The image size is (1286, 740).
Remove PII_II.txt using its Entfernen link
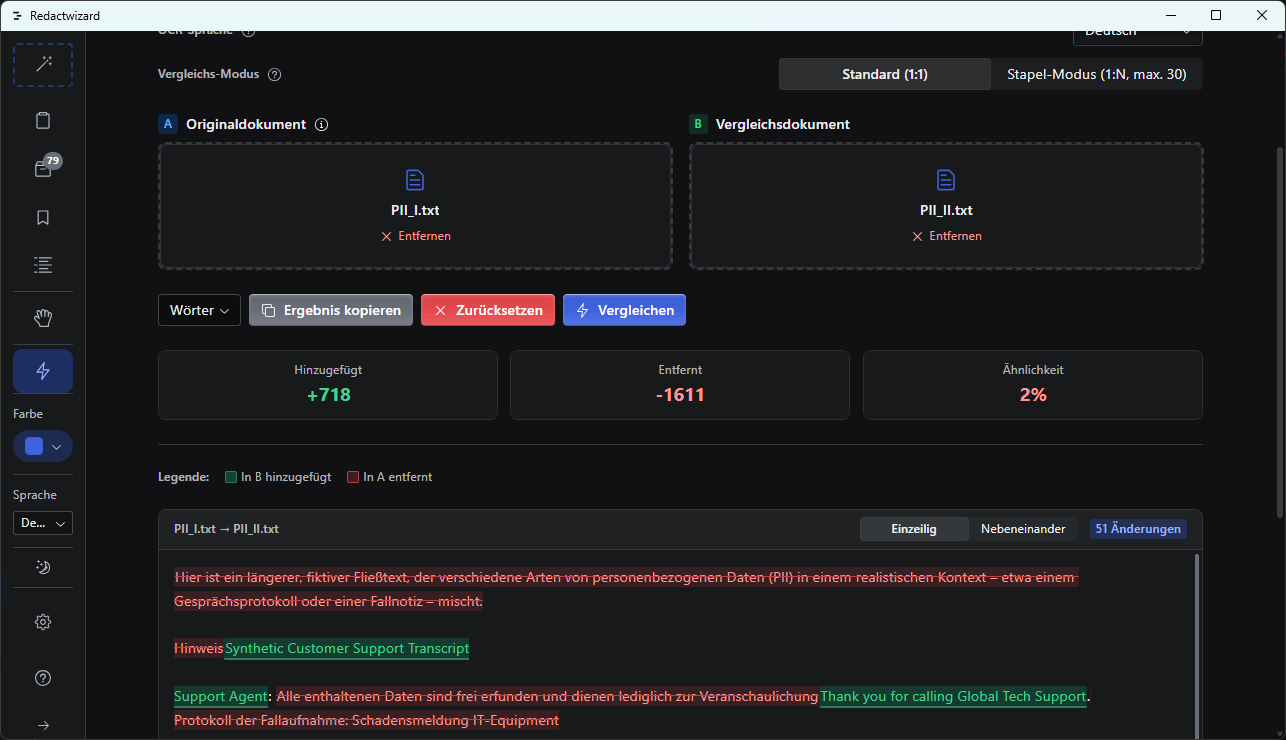click(x=946, y=236)
